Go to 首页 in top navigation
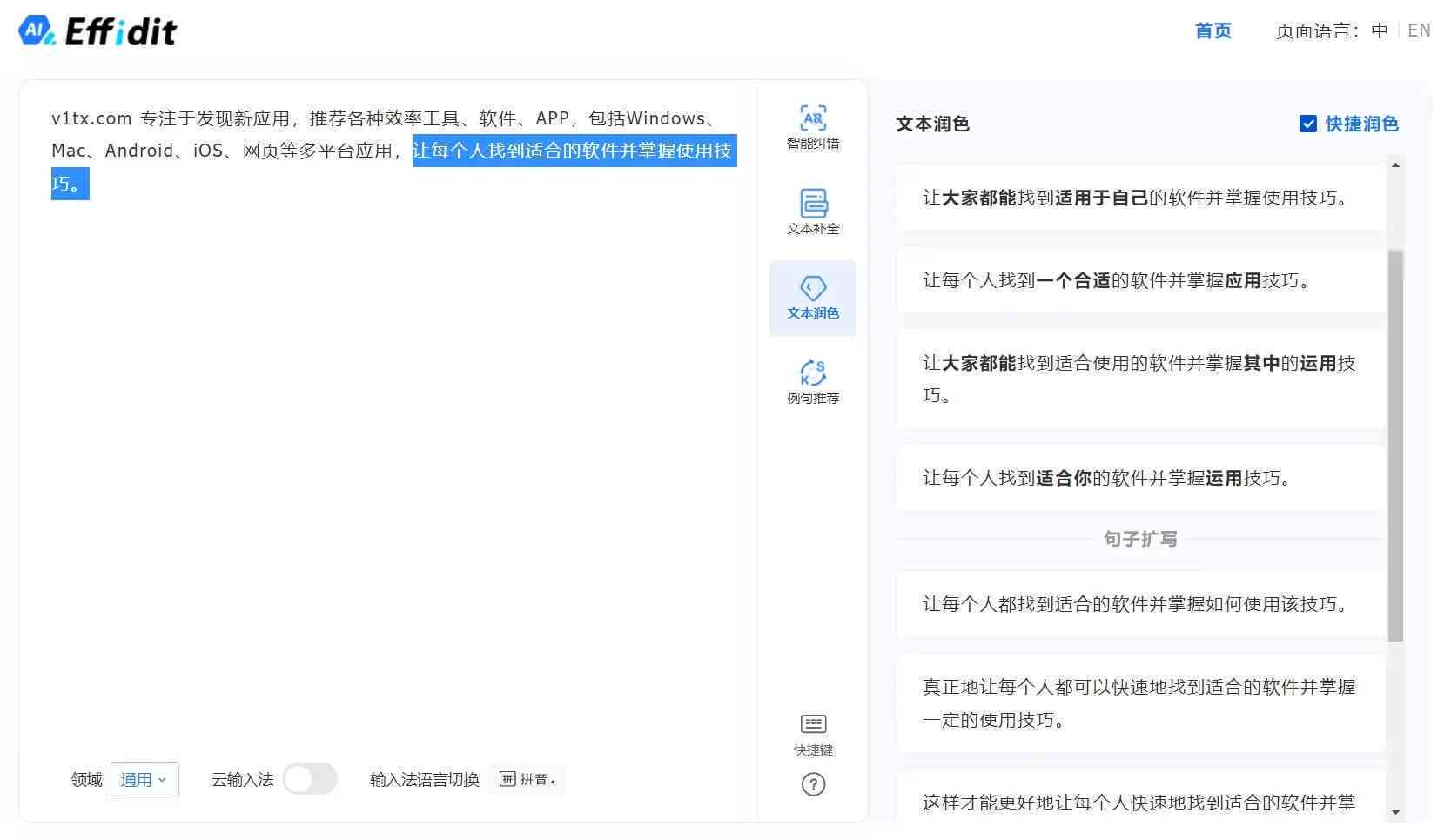The width and height of the screenshot is (1451, 840). (1213, 30)
